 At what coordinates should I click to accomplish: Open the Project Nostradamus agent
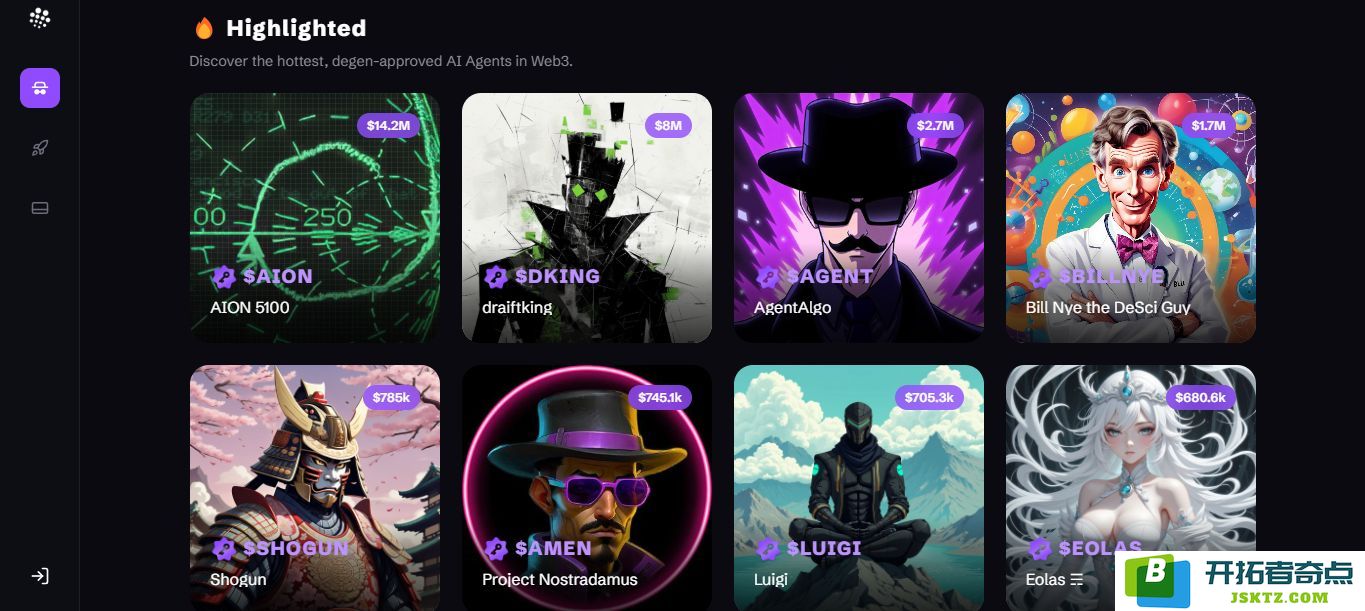[x=587, y=488]
